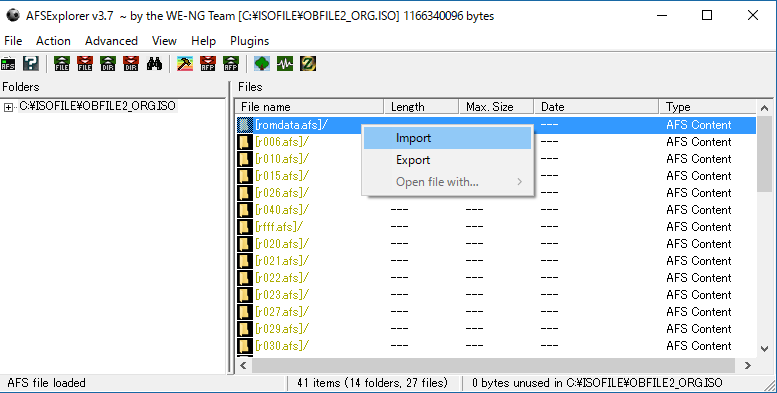Click the folder icon beside [r023.afs]/
The width and height of the screenshot is (777, 393).
(245, 295)
